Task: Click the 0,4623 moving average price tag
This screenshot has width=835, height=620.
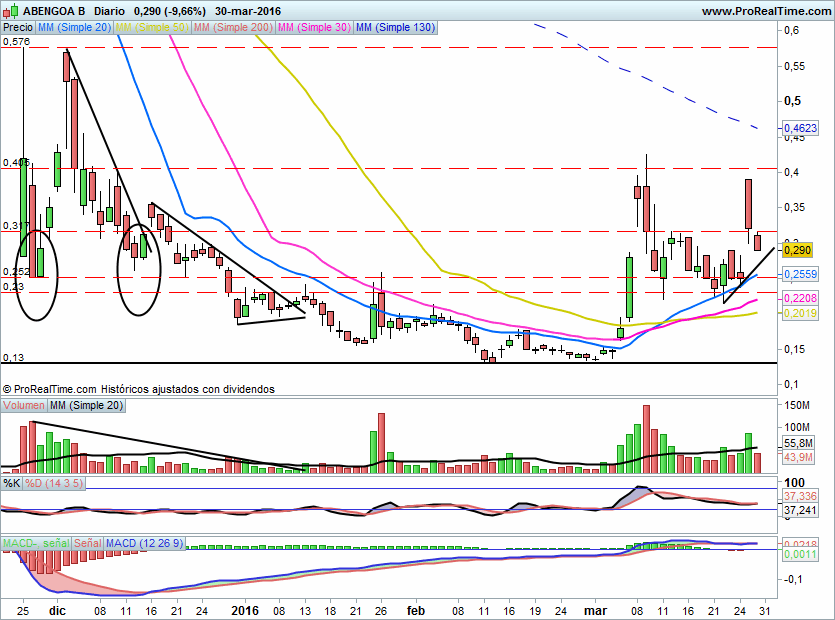Action: (800, 128)
